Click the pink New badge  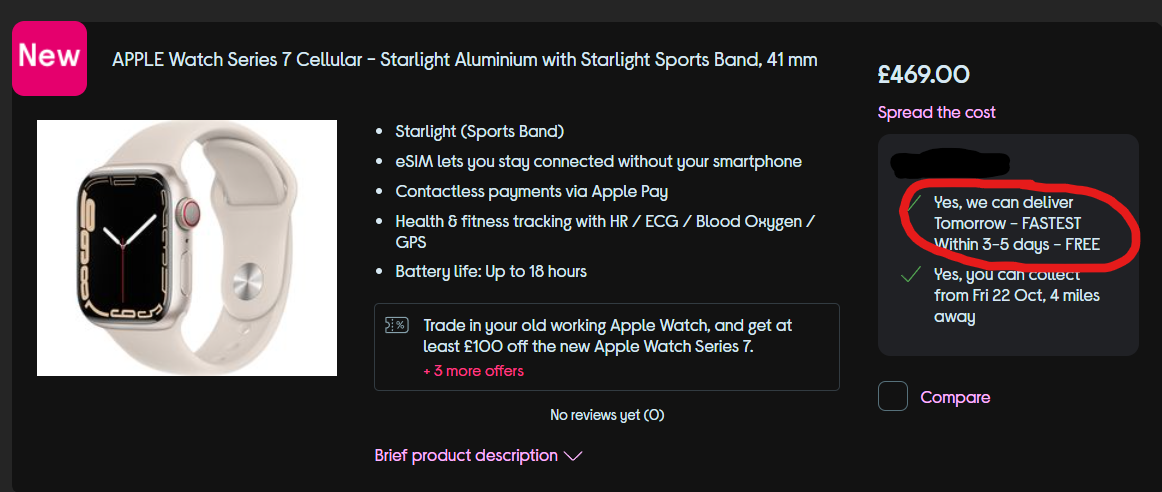tap(49, 57)
